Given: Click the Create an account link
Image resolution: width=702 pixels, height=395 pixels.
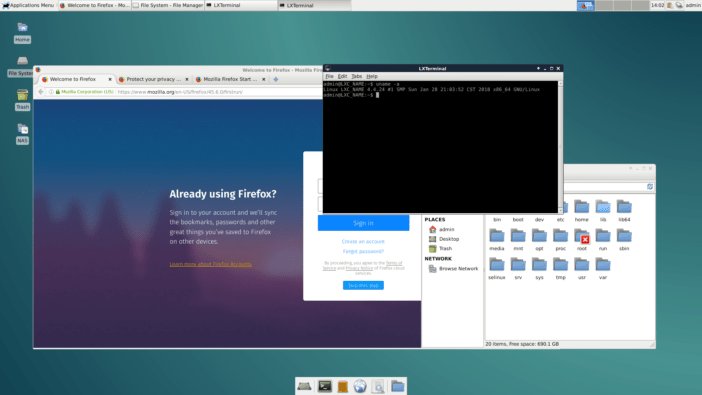Looking at the screenshot, I should 363,241.
